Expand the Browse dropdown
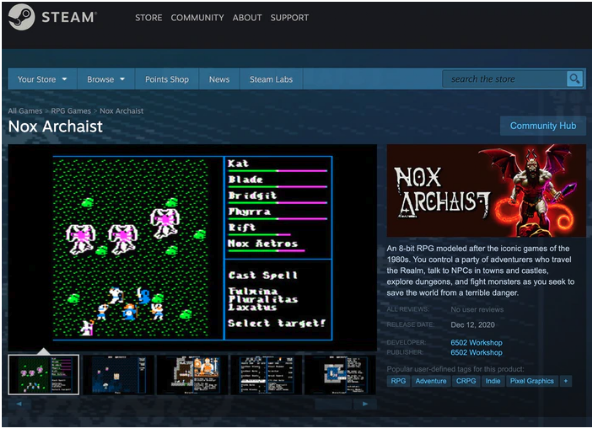The image size is (593, 429). click(x=106, y=79)
